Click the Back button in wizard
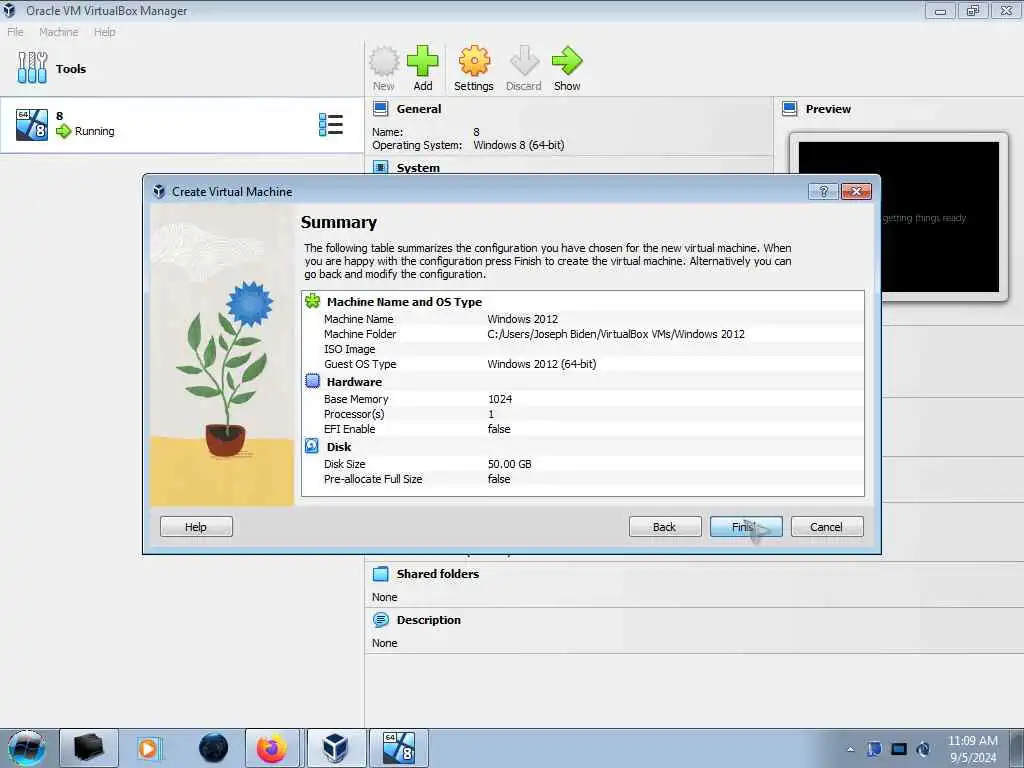The image size is (1024, 768). [x=665, y=526]
